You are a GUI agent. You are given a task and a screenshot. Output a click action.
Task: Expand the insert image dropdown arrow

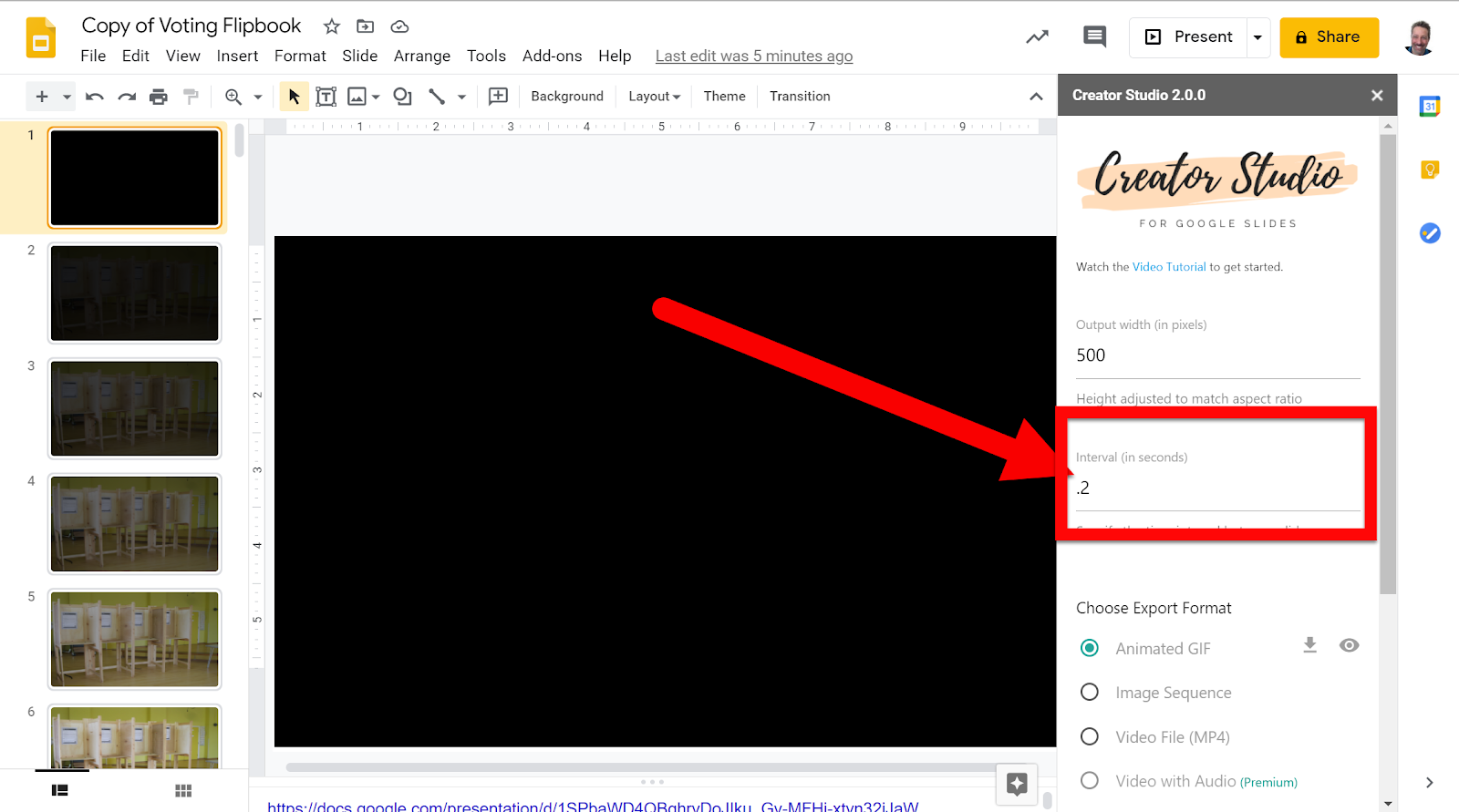click(376, 97)
